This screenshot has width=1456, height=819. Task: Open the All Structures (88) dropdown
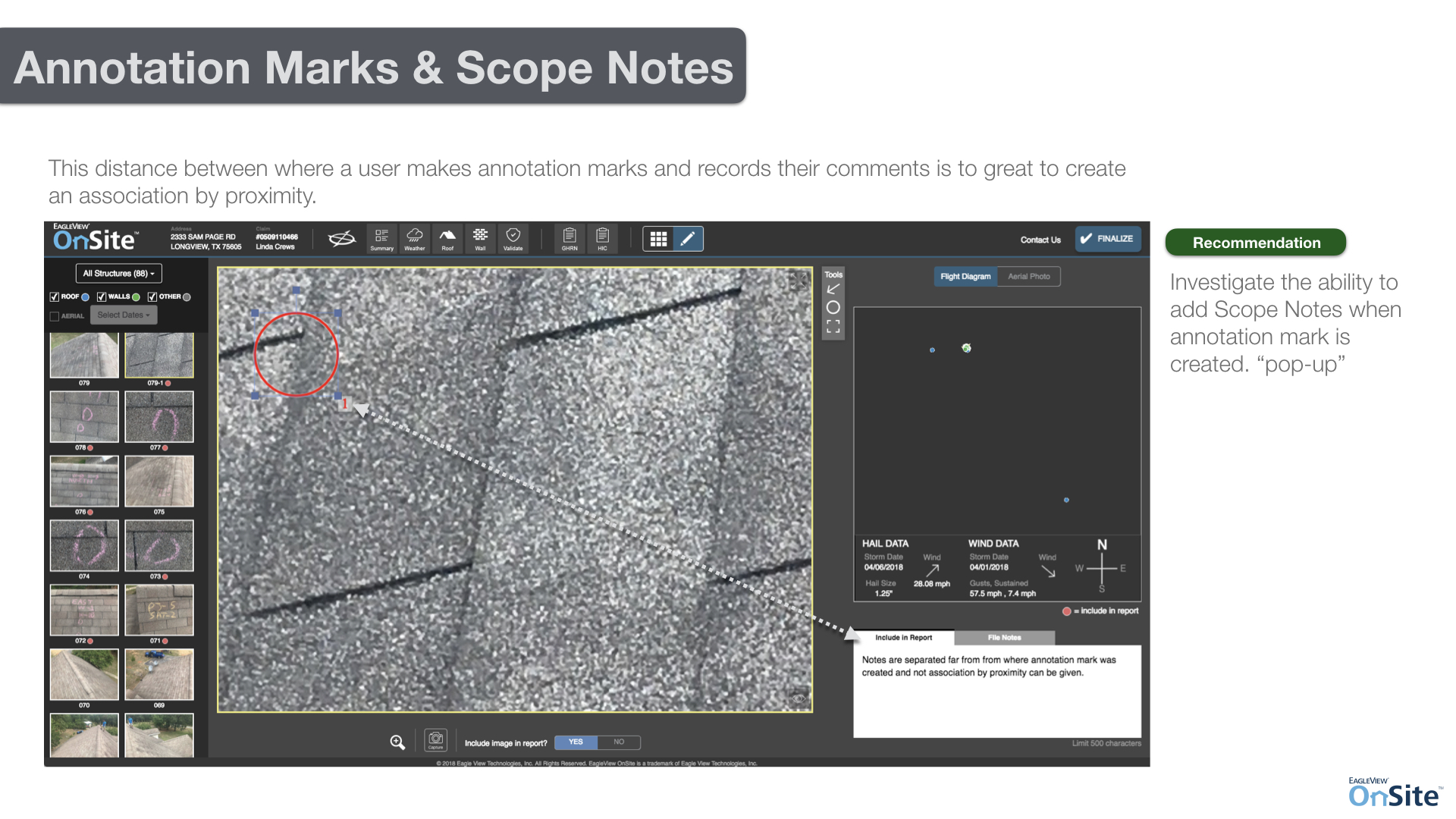pos(119,274)
